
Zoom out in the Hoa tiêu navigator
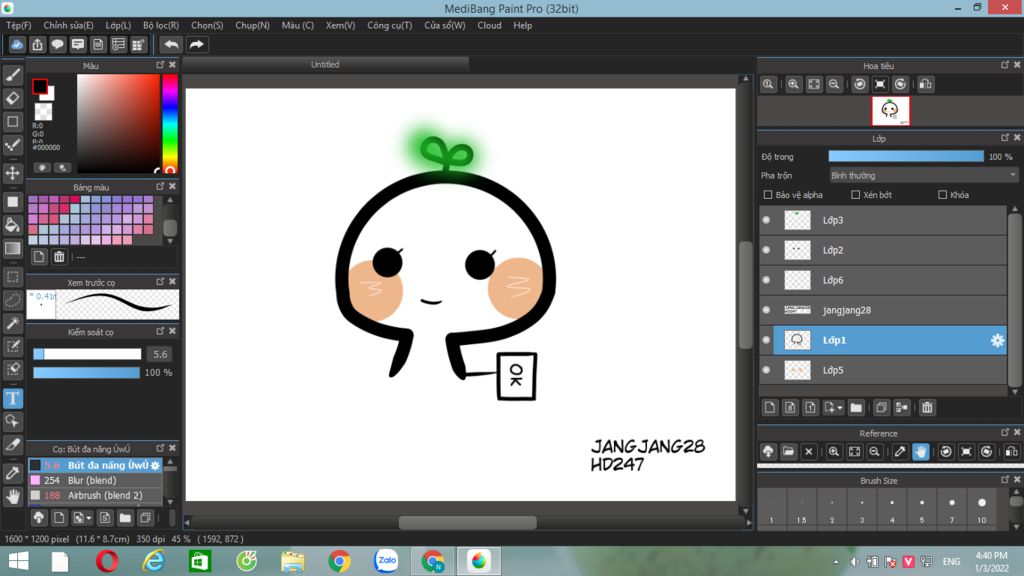tap(834, 84)
